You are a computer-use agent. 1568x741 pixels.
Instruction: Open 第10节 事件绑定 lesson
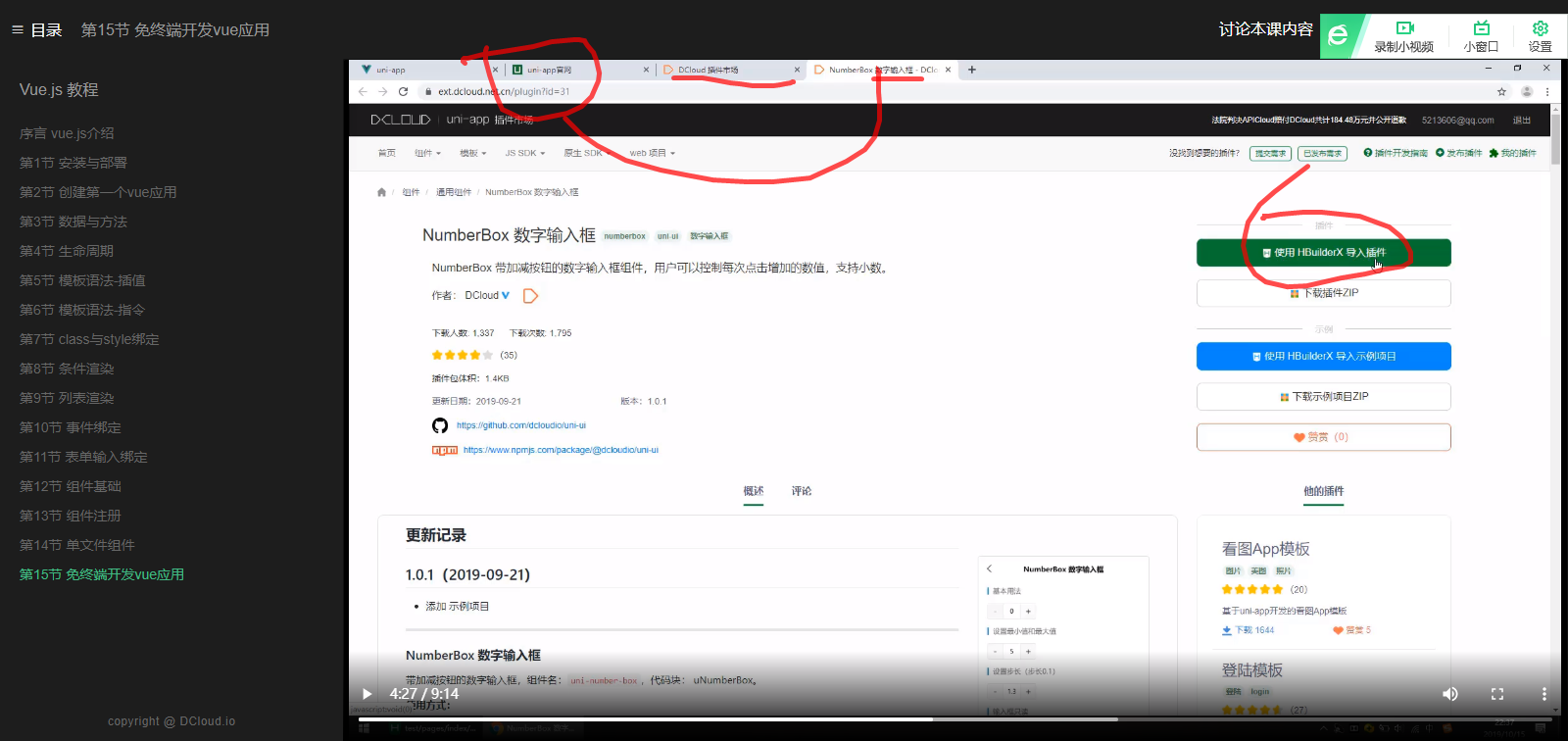point(71,427)
